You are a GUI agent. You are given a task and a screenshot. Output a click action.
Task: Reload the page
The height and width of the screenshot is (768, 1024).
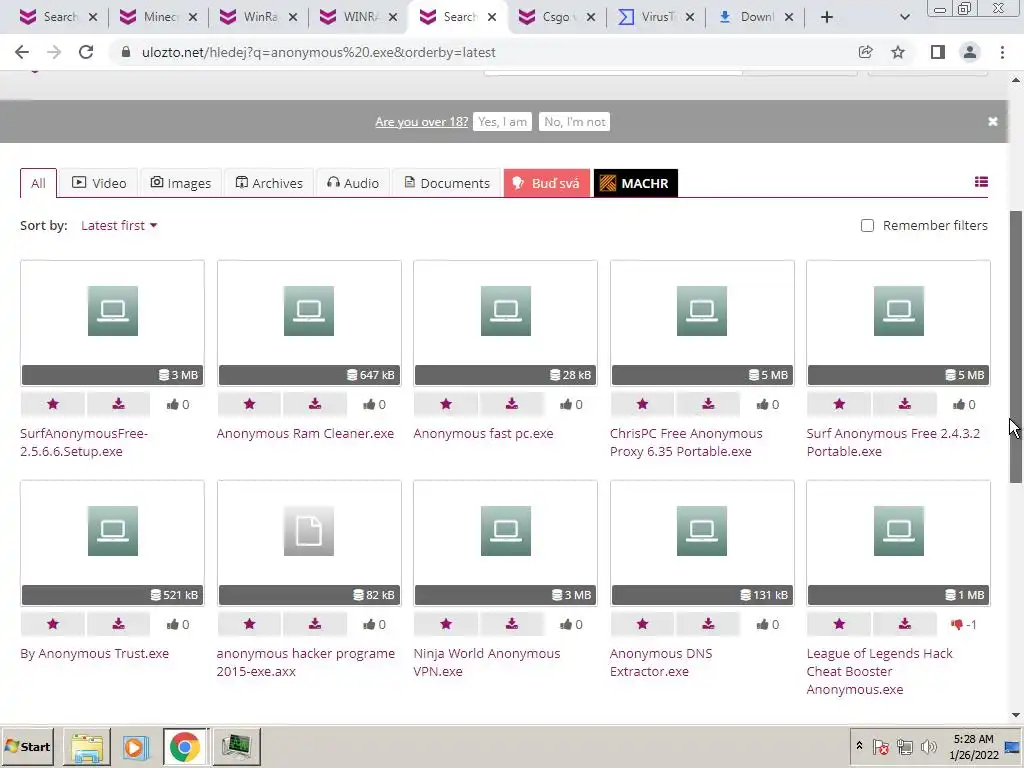pyautogui.click(x=86, y=52)
